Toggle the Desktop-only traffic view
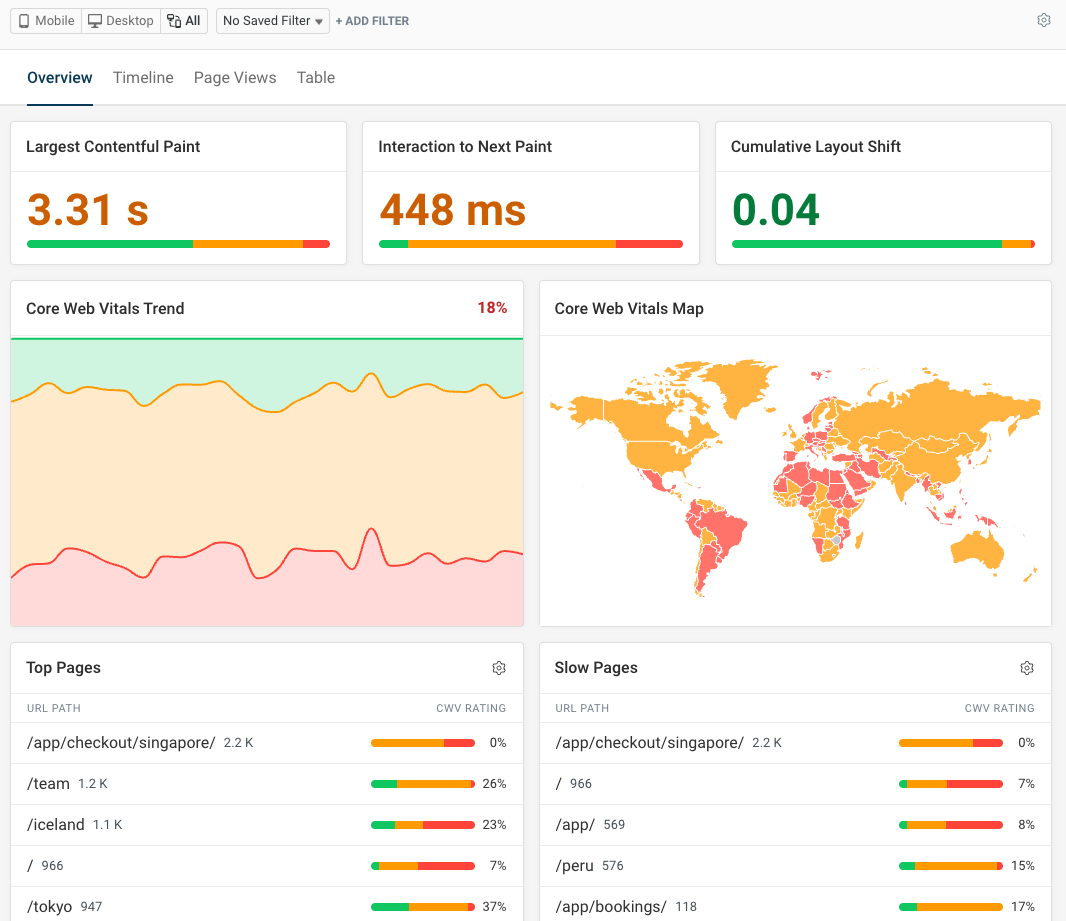Screen dimensions: 1066x921 point(119,20)
